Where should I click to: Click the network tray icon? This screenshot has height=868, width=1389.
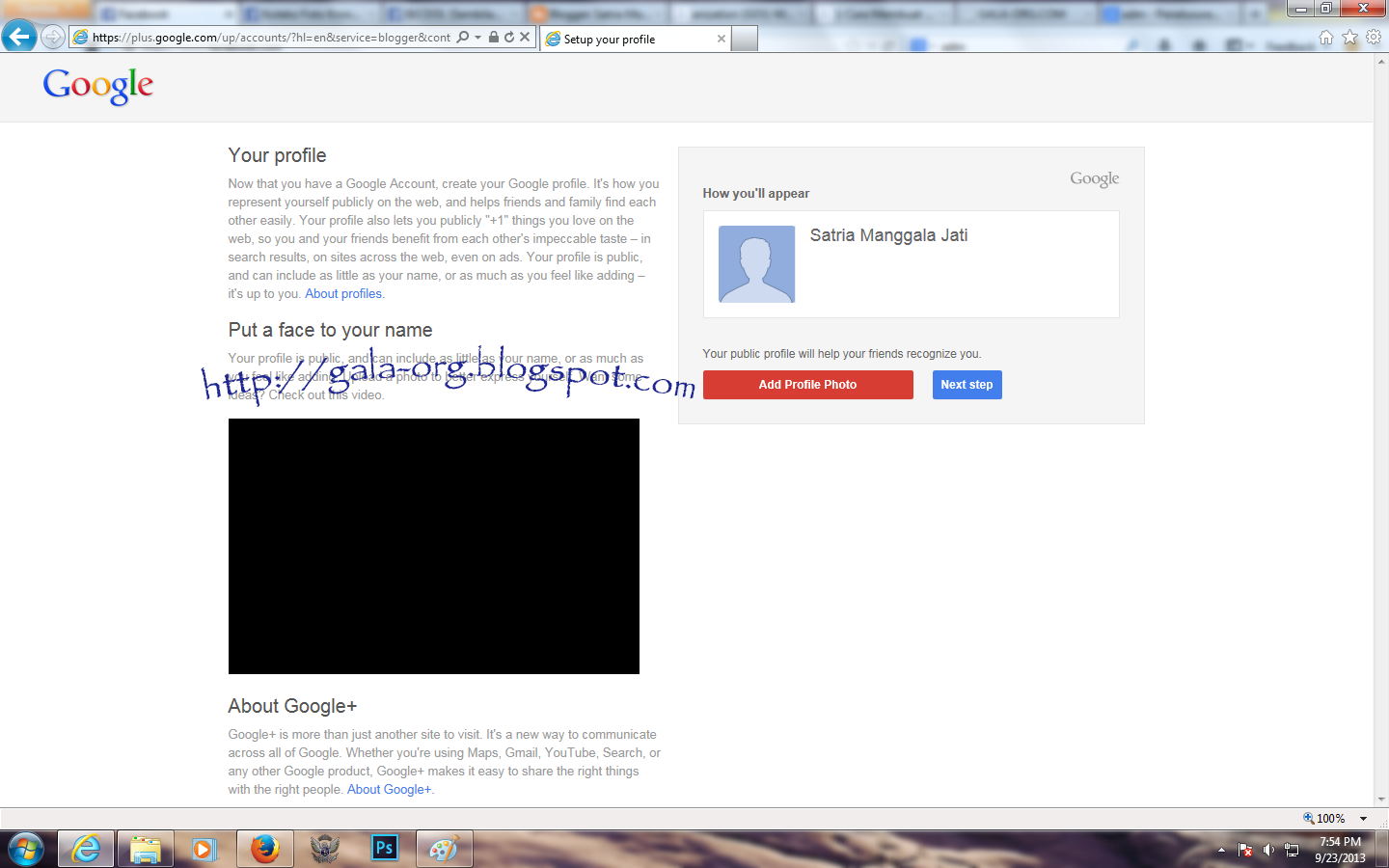1292,850
